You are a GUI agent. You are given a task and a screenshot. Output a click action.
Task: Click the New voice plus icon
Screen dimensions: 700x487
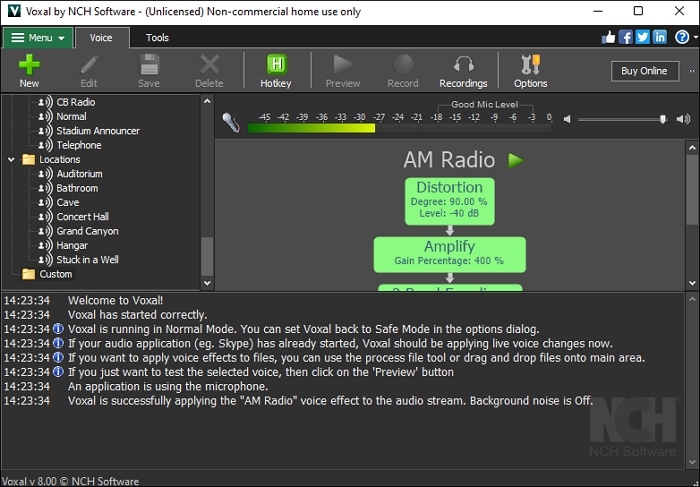tap(29, 65)
